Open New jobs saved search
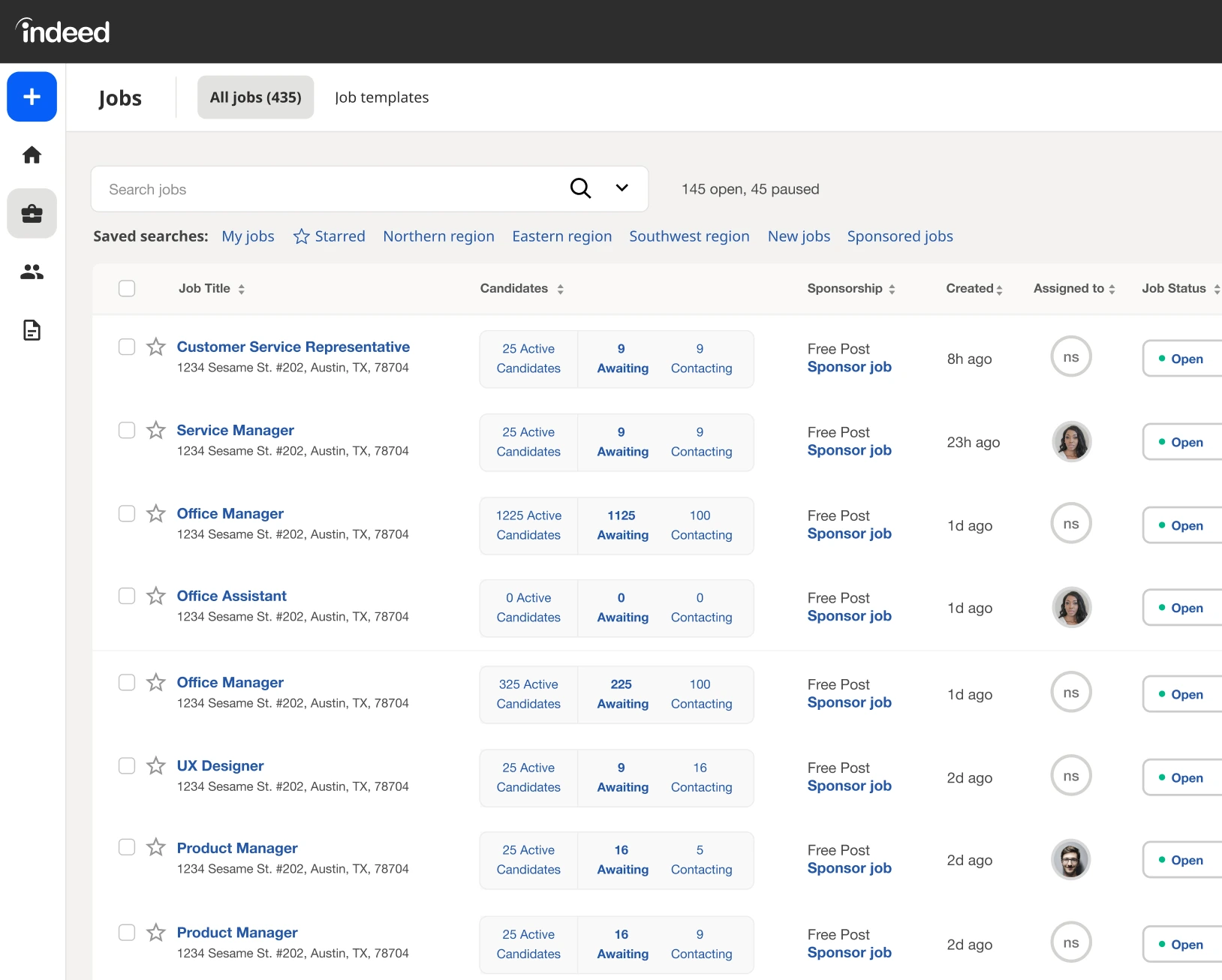Viewport: 1222px width, 980px height. (x=799, y=236)
